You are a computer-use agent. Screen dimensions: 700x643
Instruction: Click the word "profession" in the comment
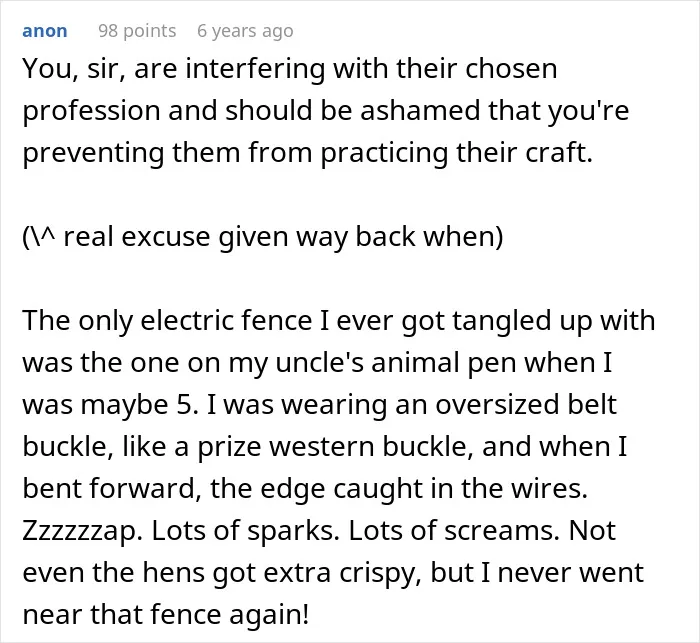(91, 111)
